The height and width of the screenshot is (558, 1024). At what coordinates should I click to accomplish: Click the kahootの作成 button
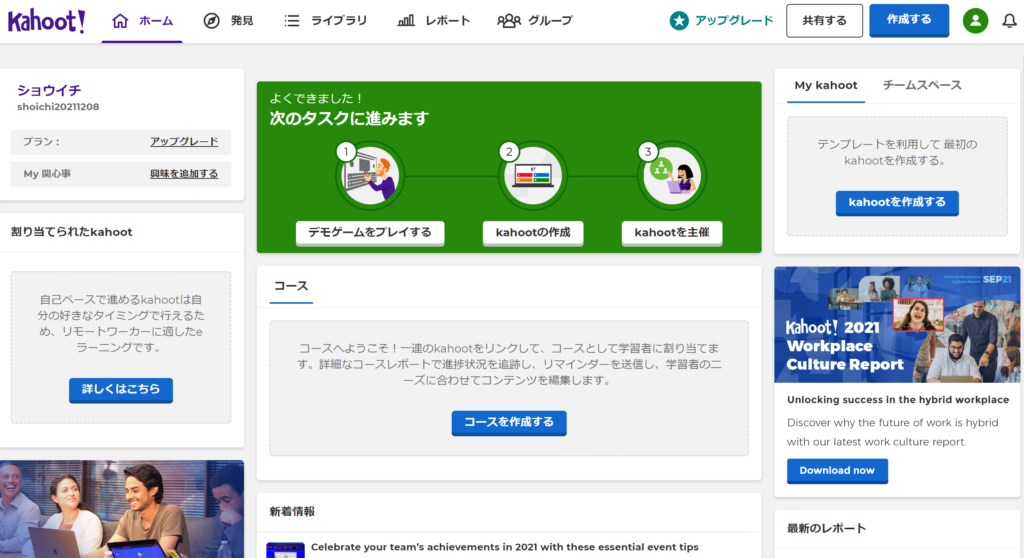click(x=533, y=233)
